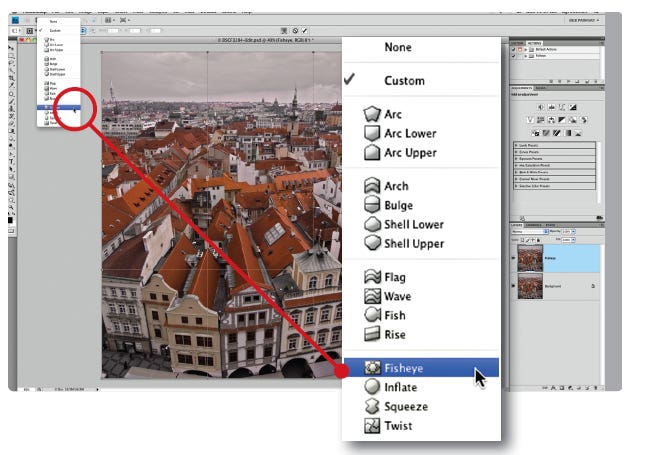645x455 pixels.
Task: Click the Shell Upper warp icon
Action: coord(371,244)
